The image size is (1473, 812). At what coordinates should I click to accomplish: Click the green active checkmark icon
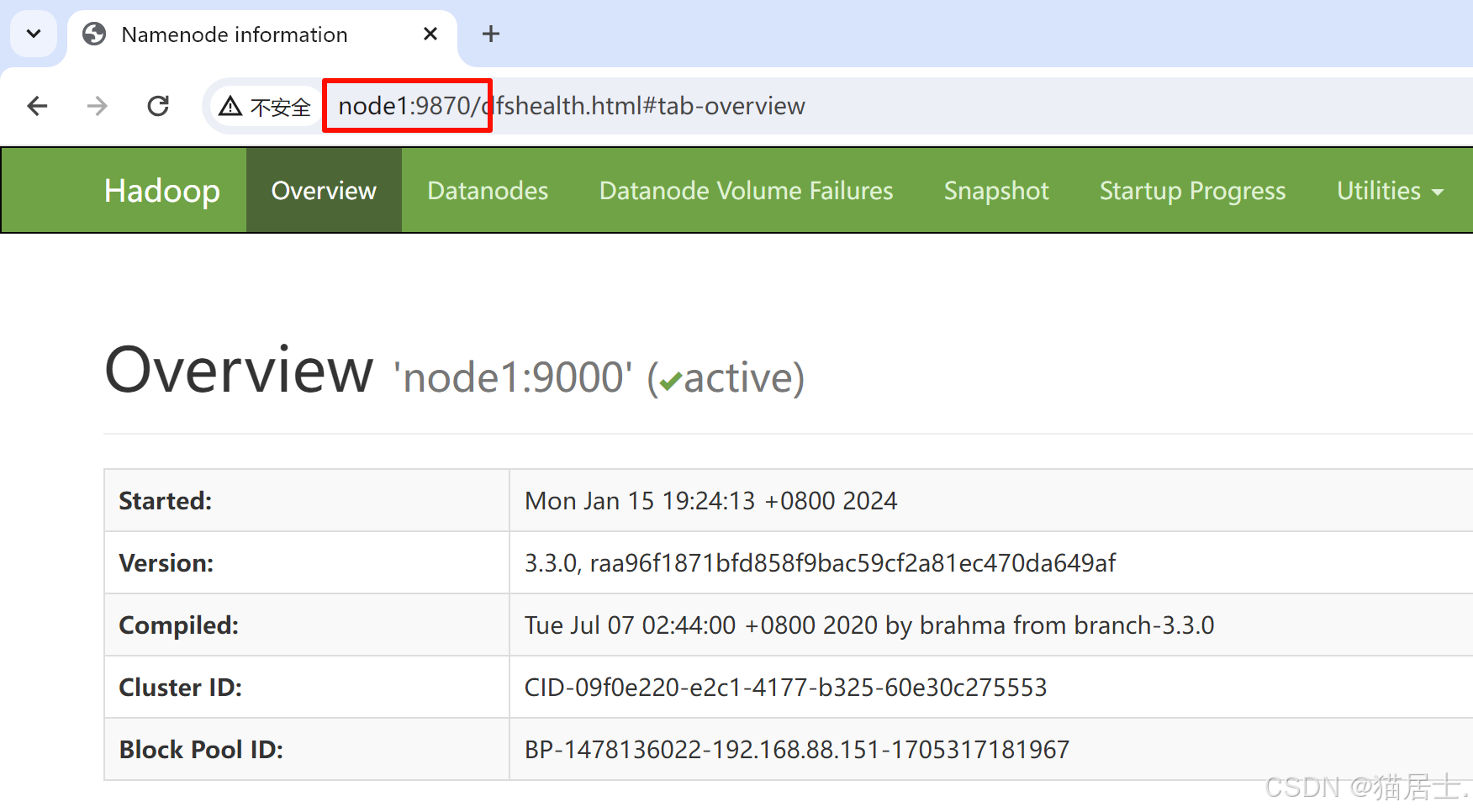670,382
